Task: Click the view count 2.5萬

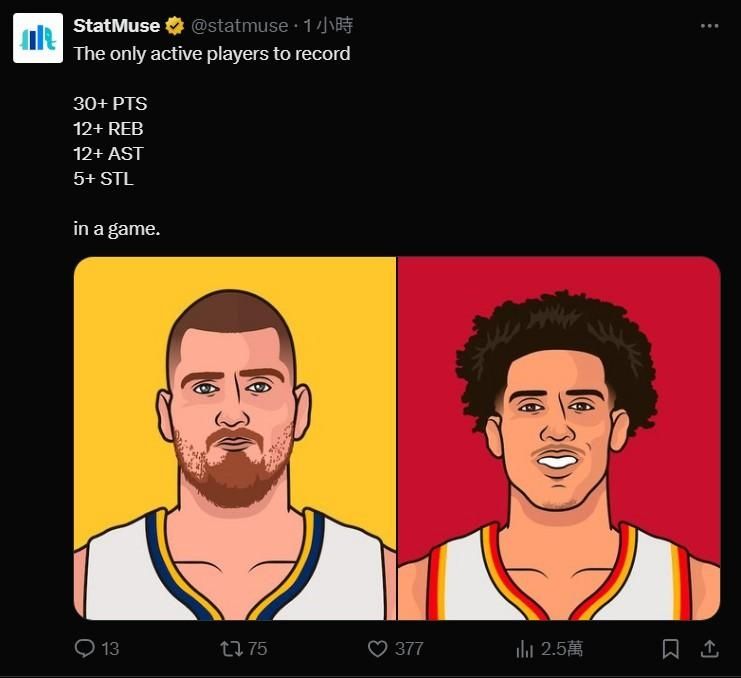Action: click(x=562, y=649)
